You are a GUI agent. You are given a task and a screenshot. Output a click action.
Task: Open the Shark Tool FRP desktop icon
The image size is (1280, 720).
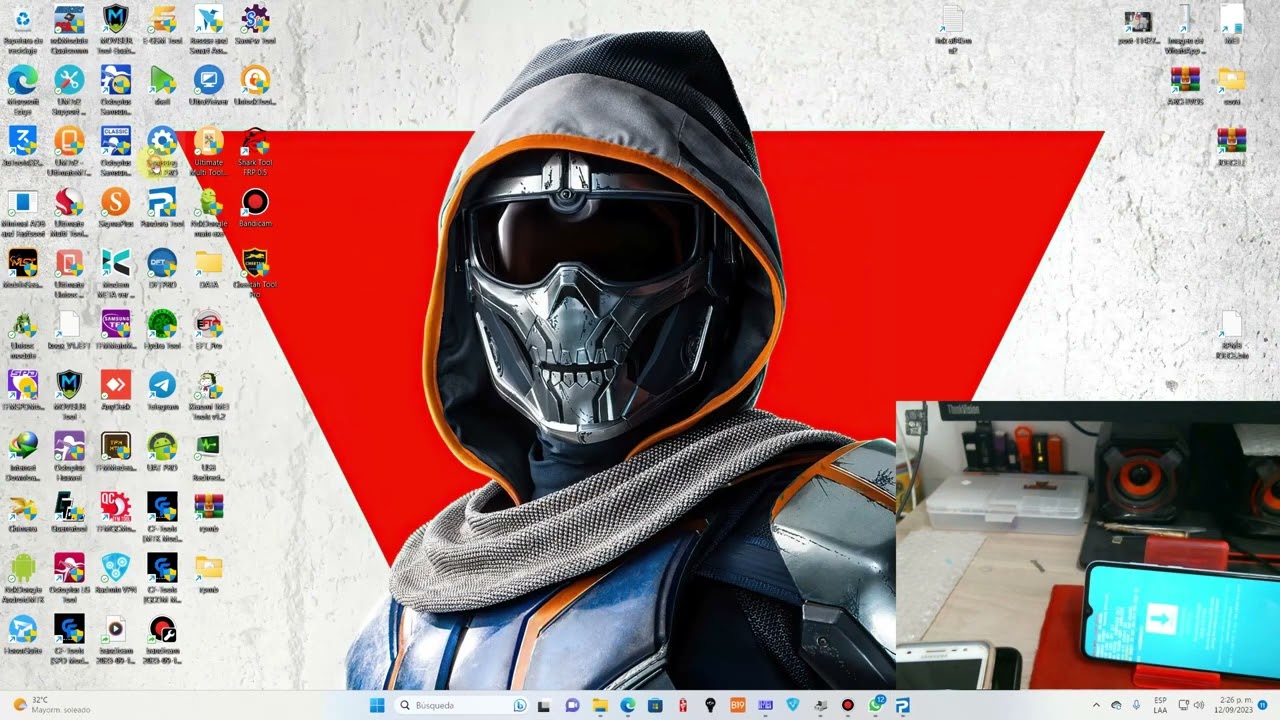pyautogui.click(x=255, y=150)
